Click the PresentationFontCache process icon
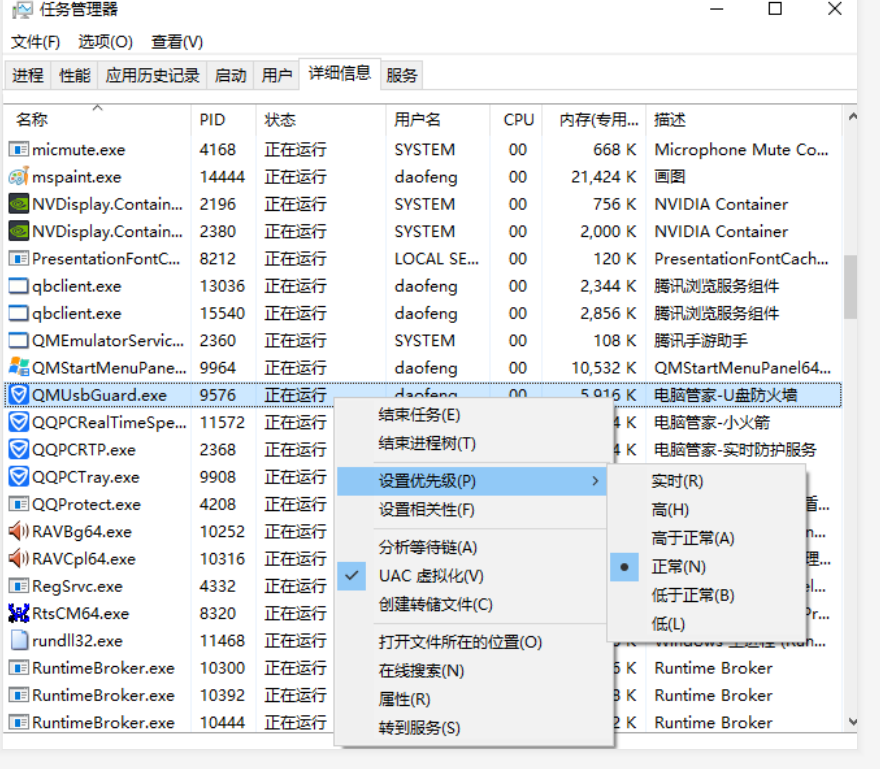 pos(19,259)
